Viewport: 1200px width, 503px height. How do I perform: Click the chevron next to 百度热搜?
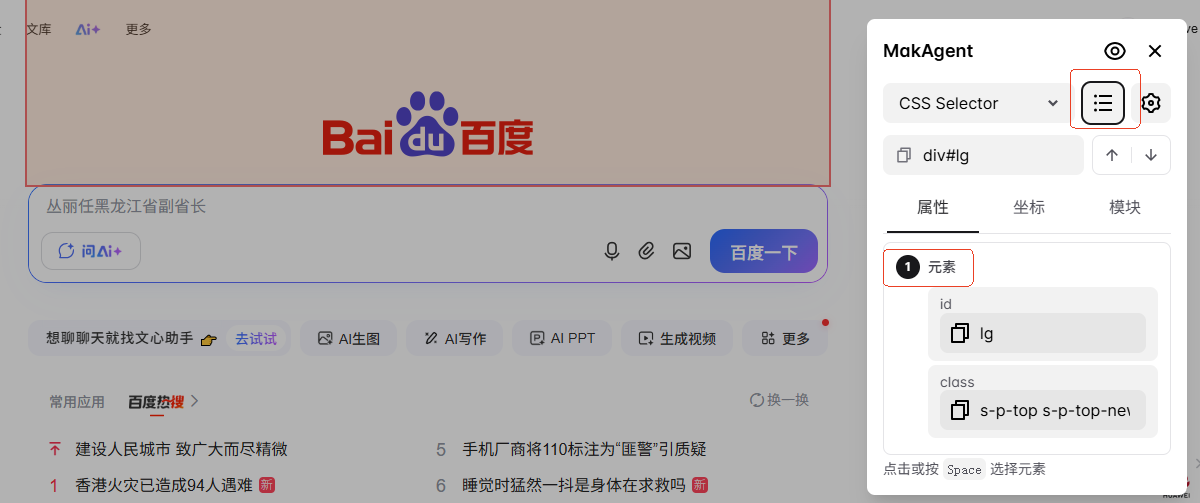click(195, 402)
